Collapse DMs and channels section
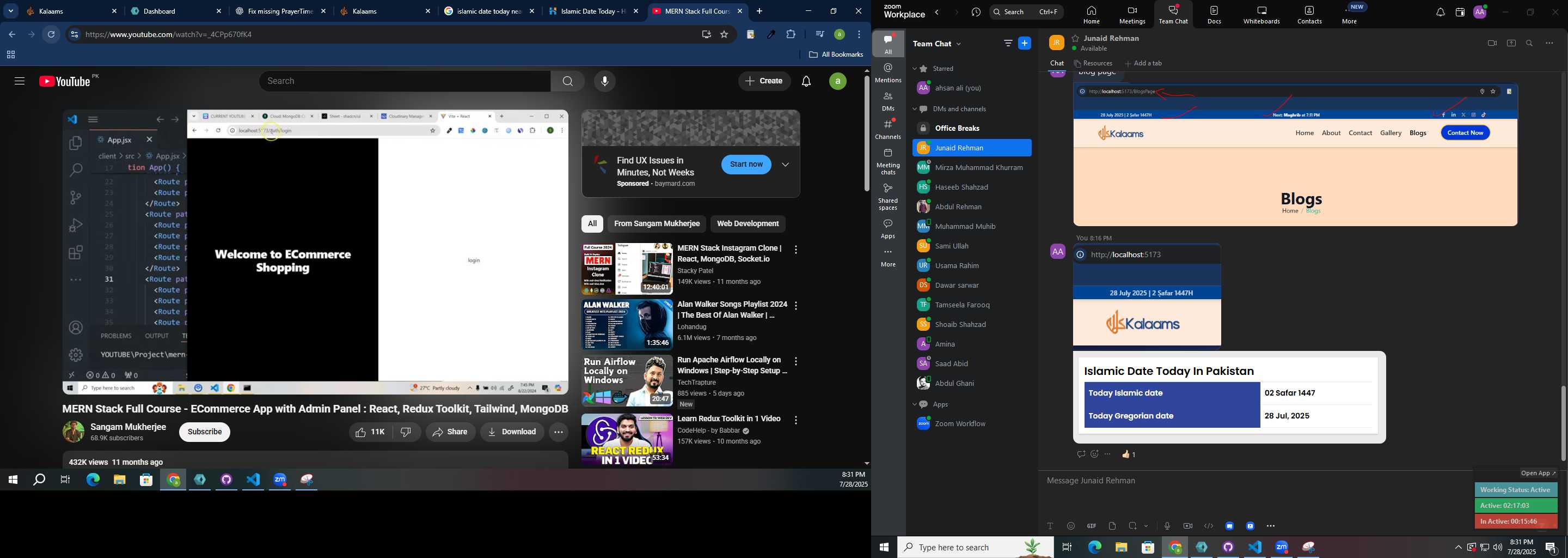 click(x=915, y=110)
